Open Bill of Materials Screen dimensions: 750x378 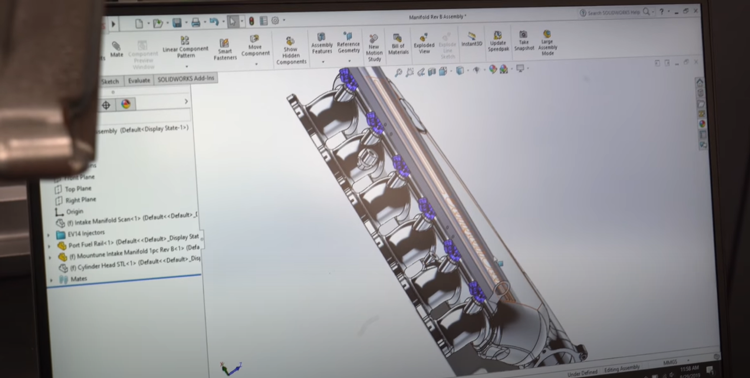coord(397,44)
